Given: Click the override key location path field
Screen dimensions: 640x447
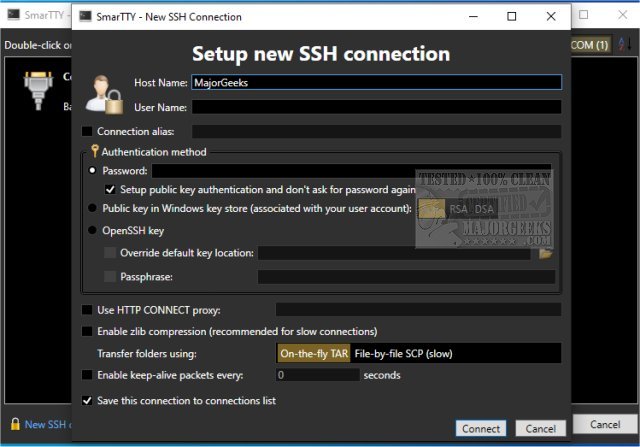Looking at the screenshot, I should pos(394,253).
